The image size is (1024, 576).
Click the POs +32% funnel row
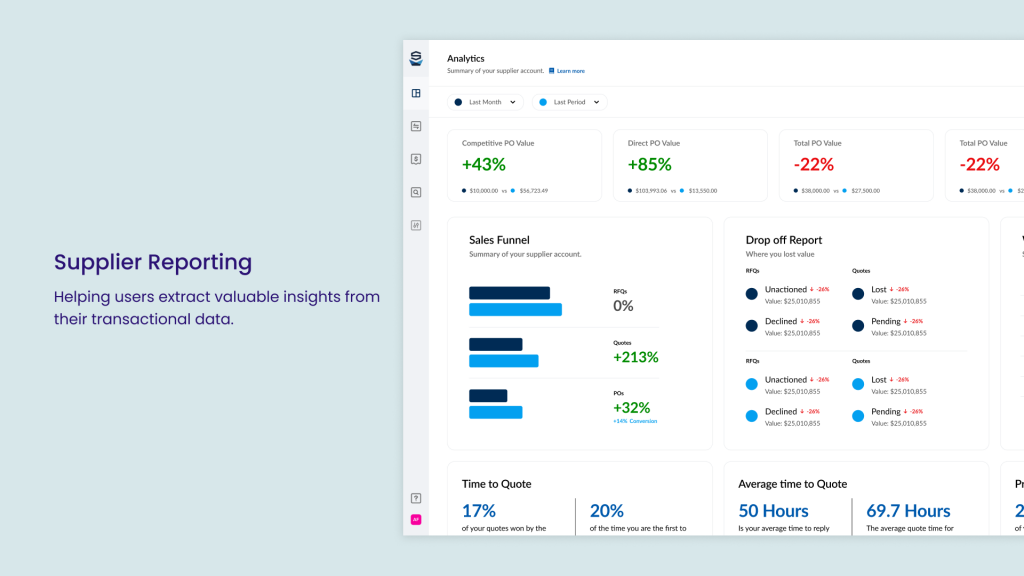564,404
